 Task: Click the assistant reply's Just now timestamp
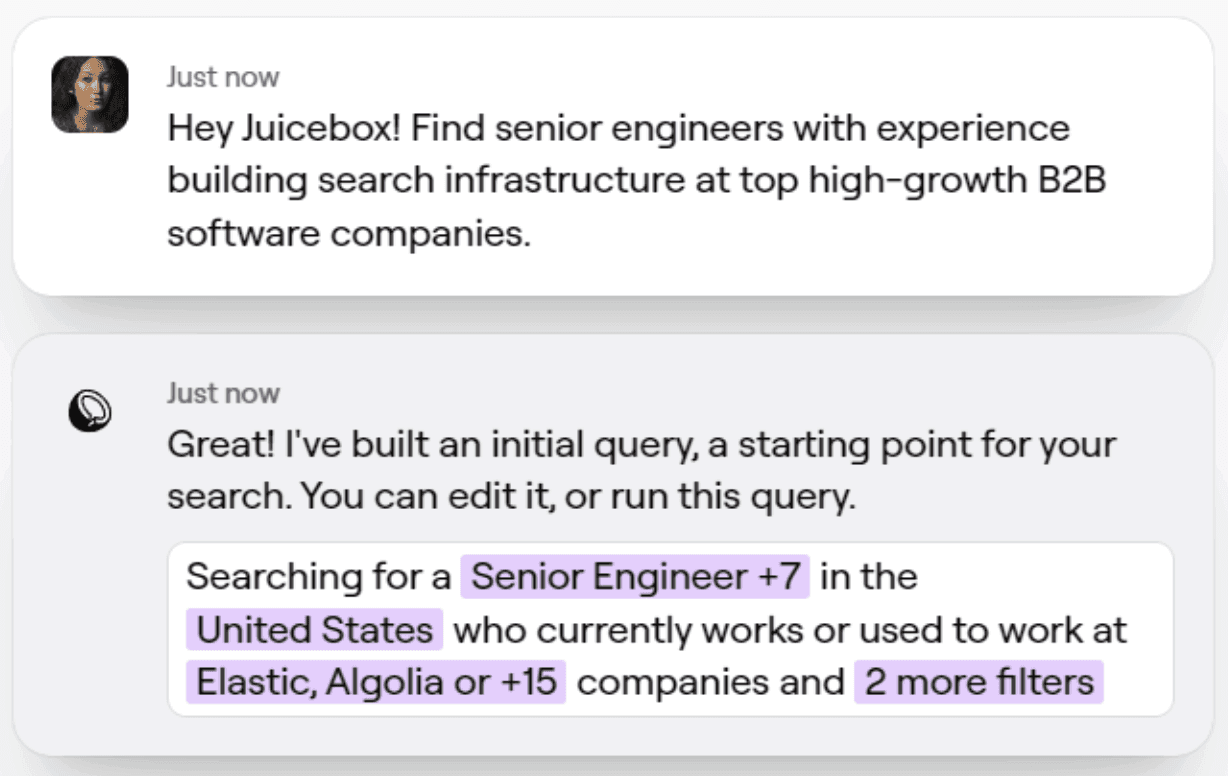223,392
